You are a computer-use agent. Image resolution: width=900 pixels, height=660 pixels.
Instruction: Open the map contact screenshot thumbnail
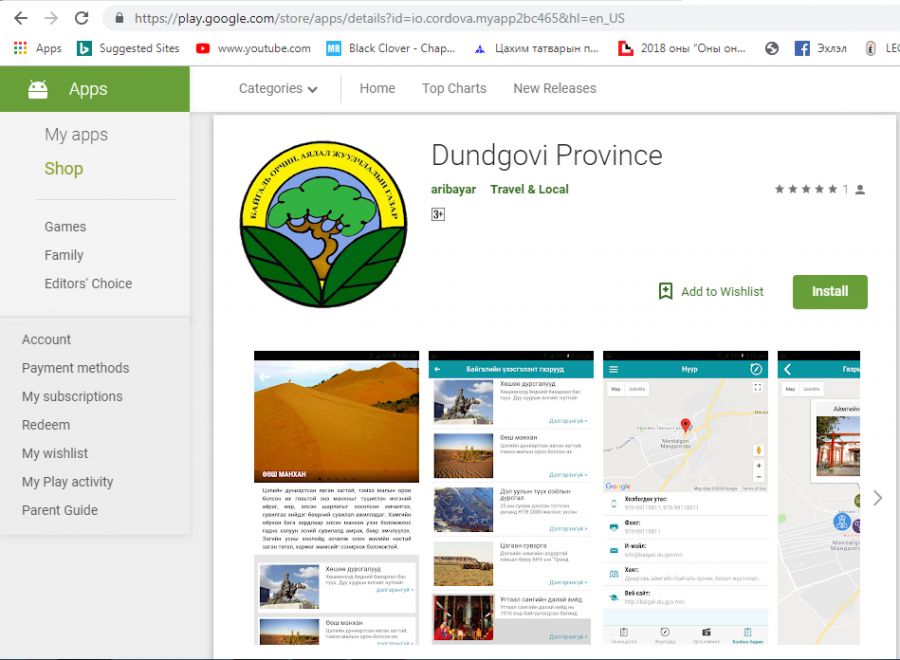685,498
